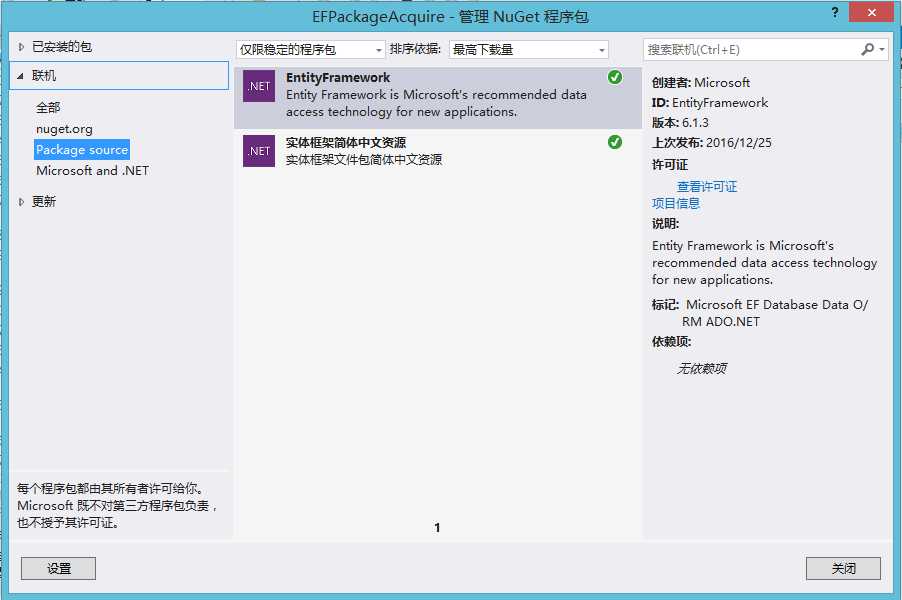Open the help question mark button
The height and width of the screenshot is (600, 902).
[835, 13]
